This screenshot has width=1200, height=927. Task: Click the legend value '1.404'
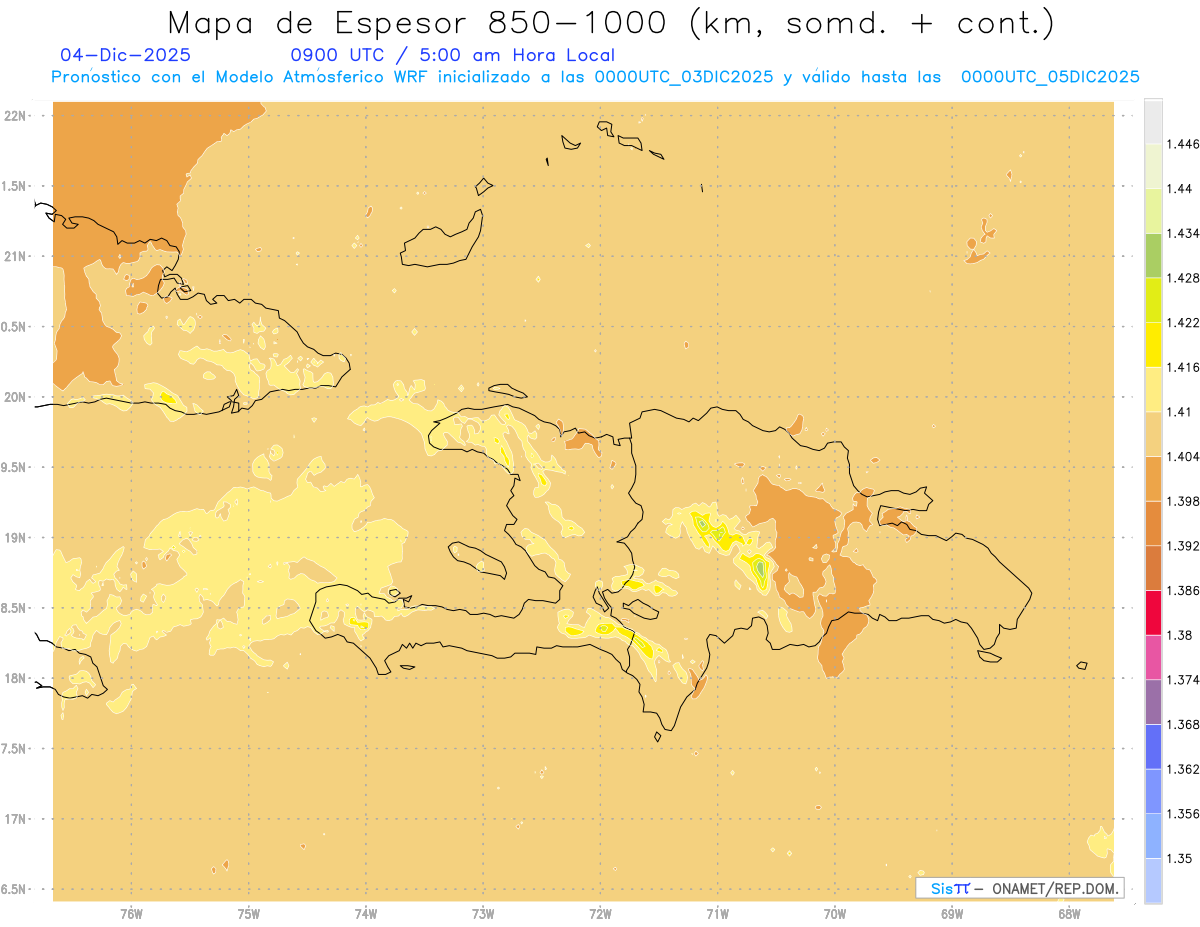coord(1183,457)
